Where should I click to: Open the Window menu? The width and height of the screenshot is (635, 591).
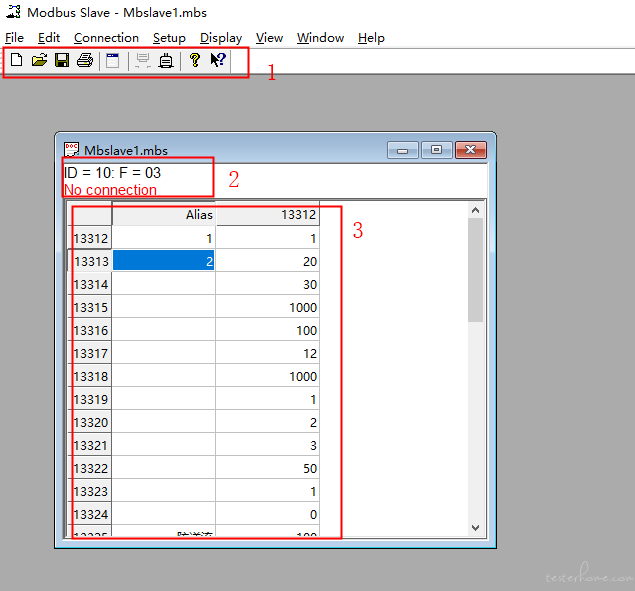pos(320,38)
